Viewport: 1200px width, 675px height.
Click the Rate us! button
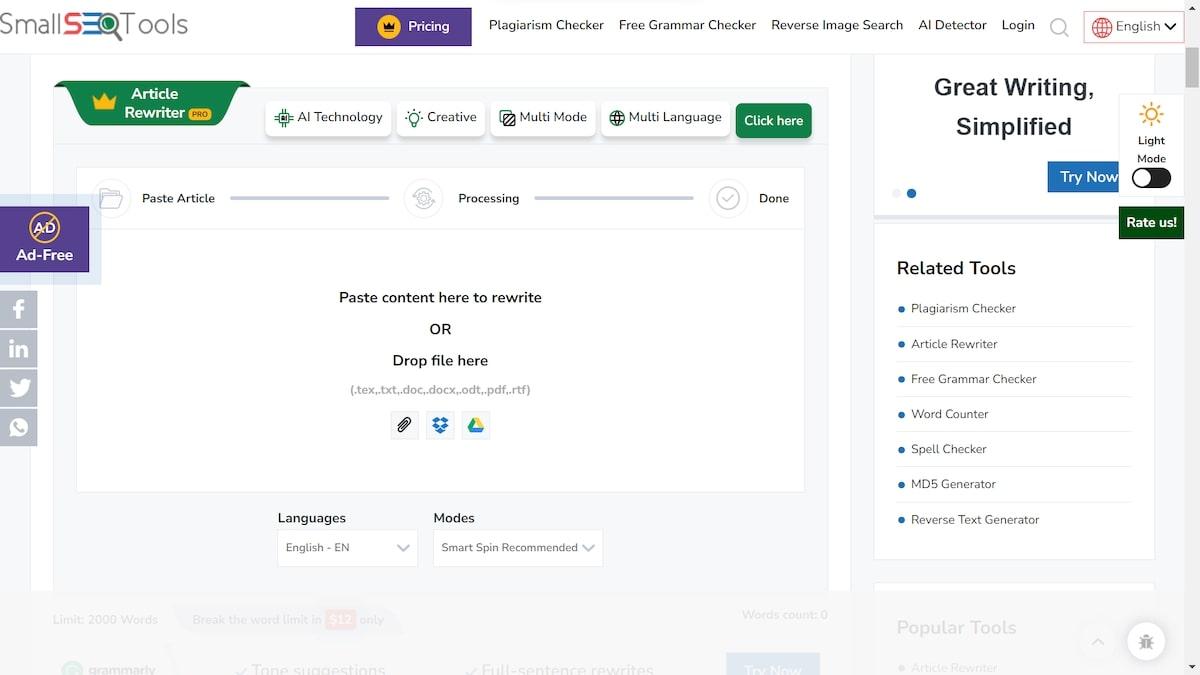1151,223
